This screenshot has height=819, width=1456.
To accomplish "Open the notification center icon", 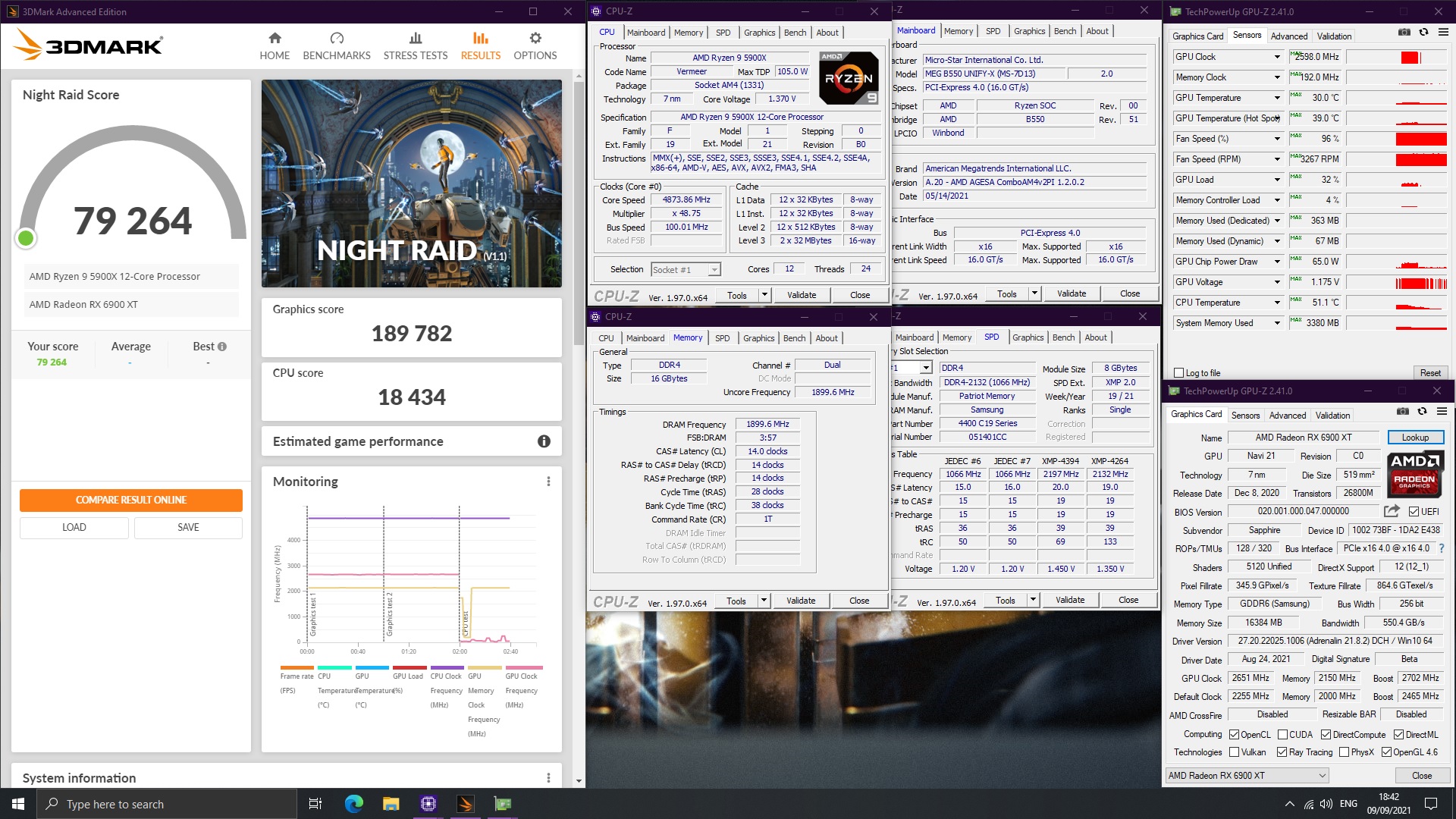I will click(x=1431, y=804).
